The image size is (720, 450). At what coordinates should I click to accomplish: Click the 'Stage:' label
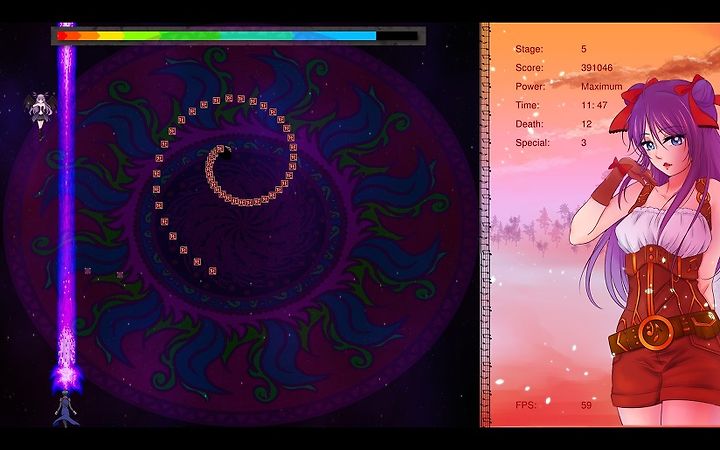point(529,49)
